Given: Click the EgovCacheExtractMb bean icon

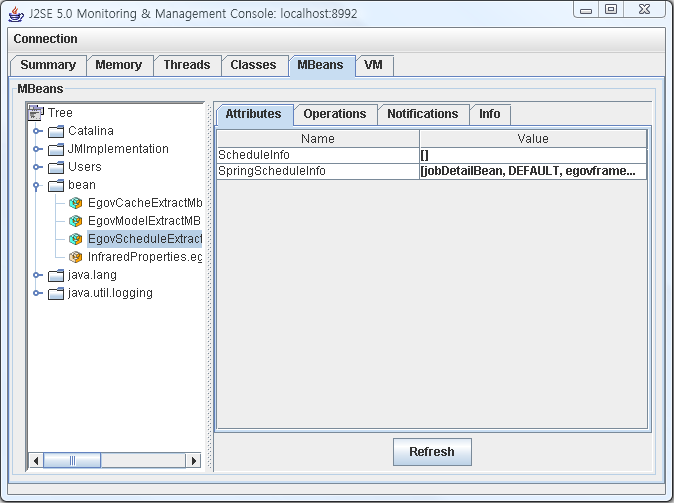Looking at the screenshot, I should coord(76,203).
